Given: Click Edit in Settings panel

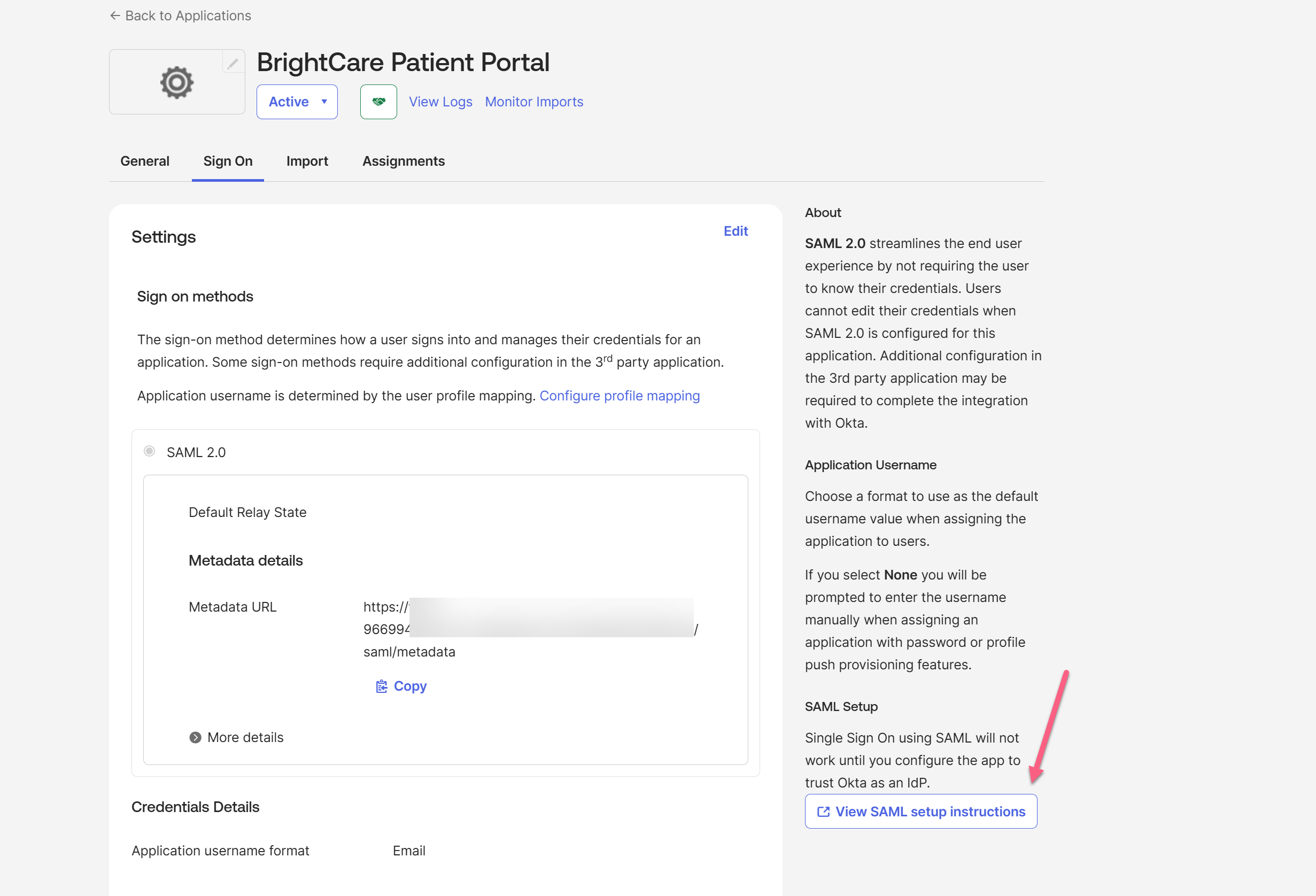Looking at the screenshot, I should pos(735,231).
